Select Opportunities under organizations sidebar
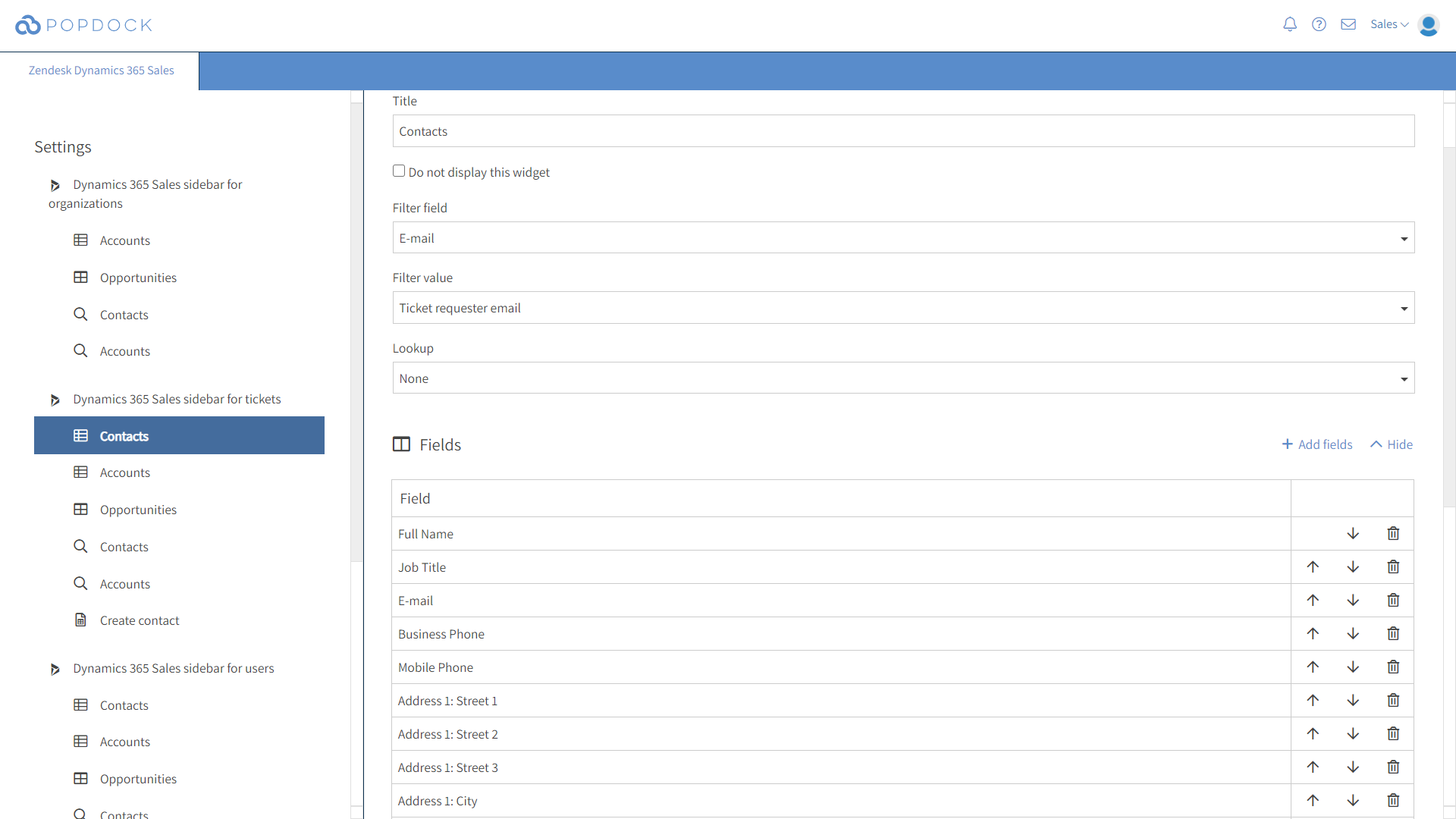Viewport: 1456px width, 819px height. coord(125,278)
